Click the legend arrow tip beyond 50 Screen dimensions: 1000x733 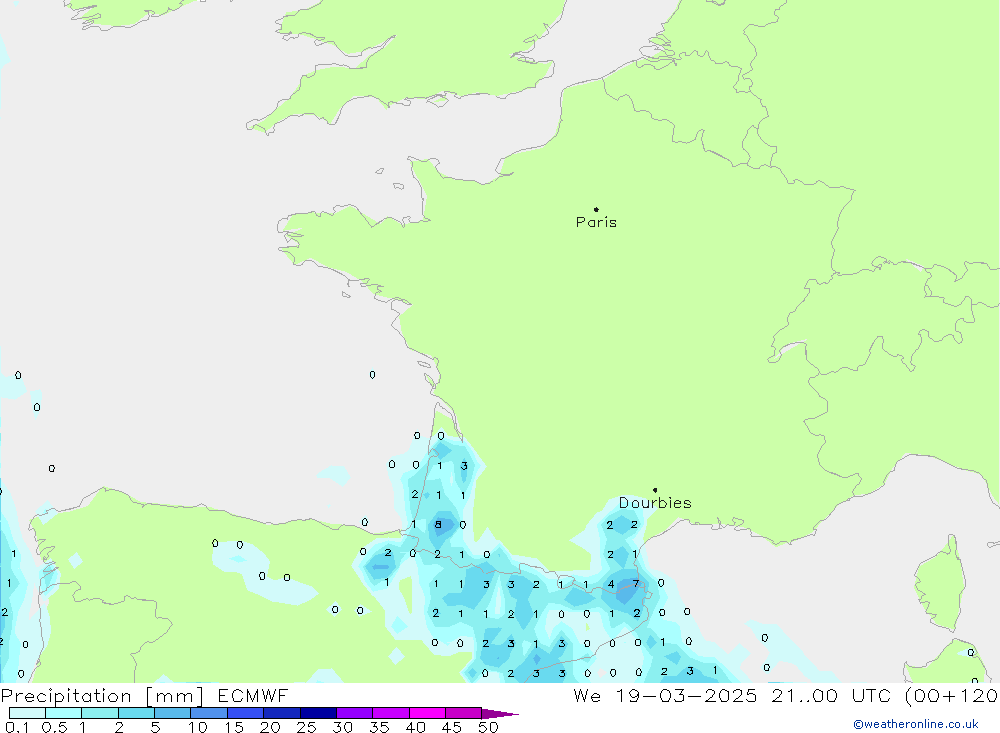tap(500, 714)
